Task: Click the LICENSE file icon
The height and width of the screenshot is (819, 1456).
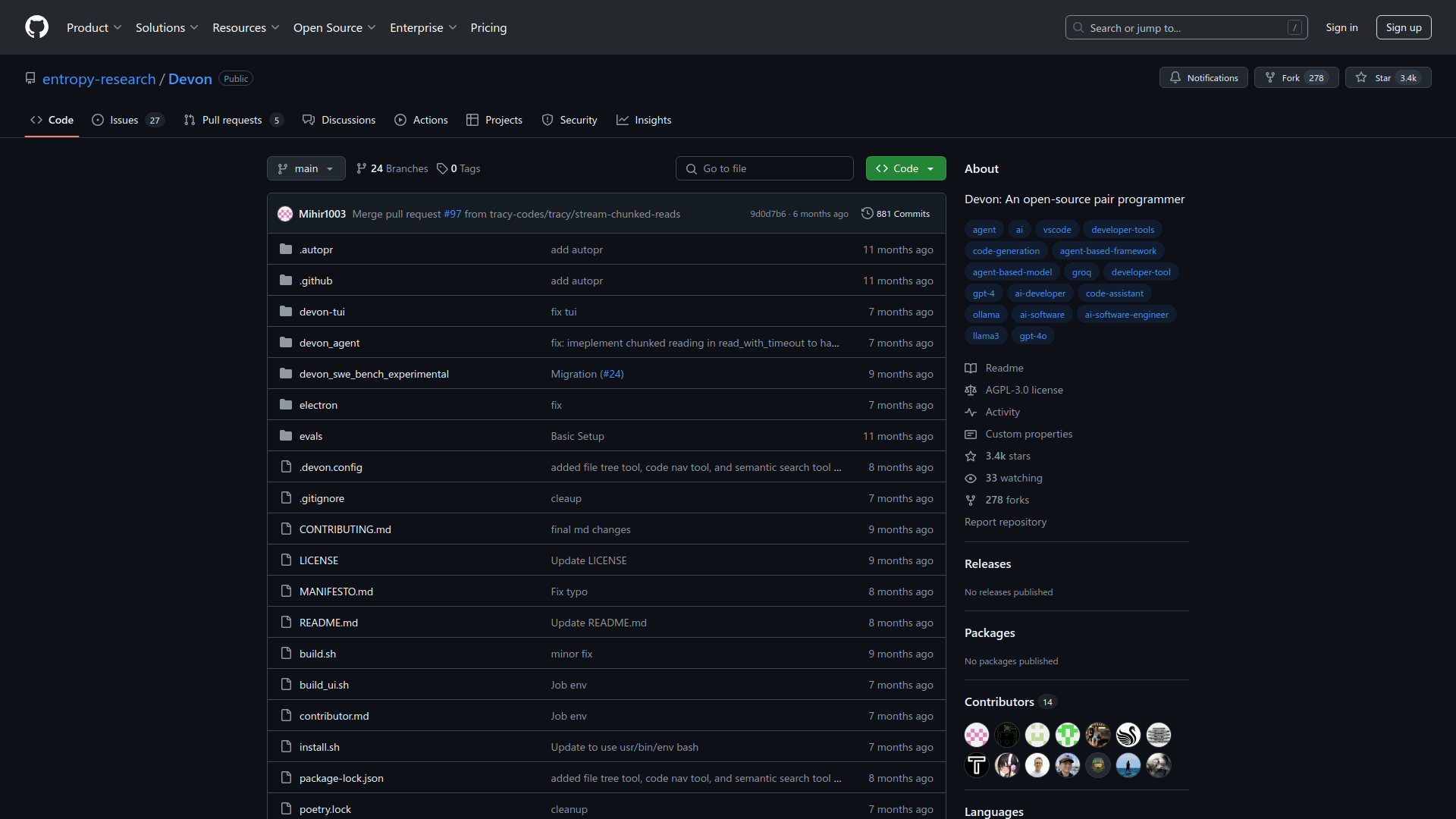Action: click(x=286, y=560)
